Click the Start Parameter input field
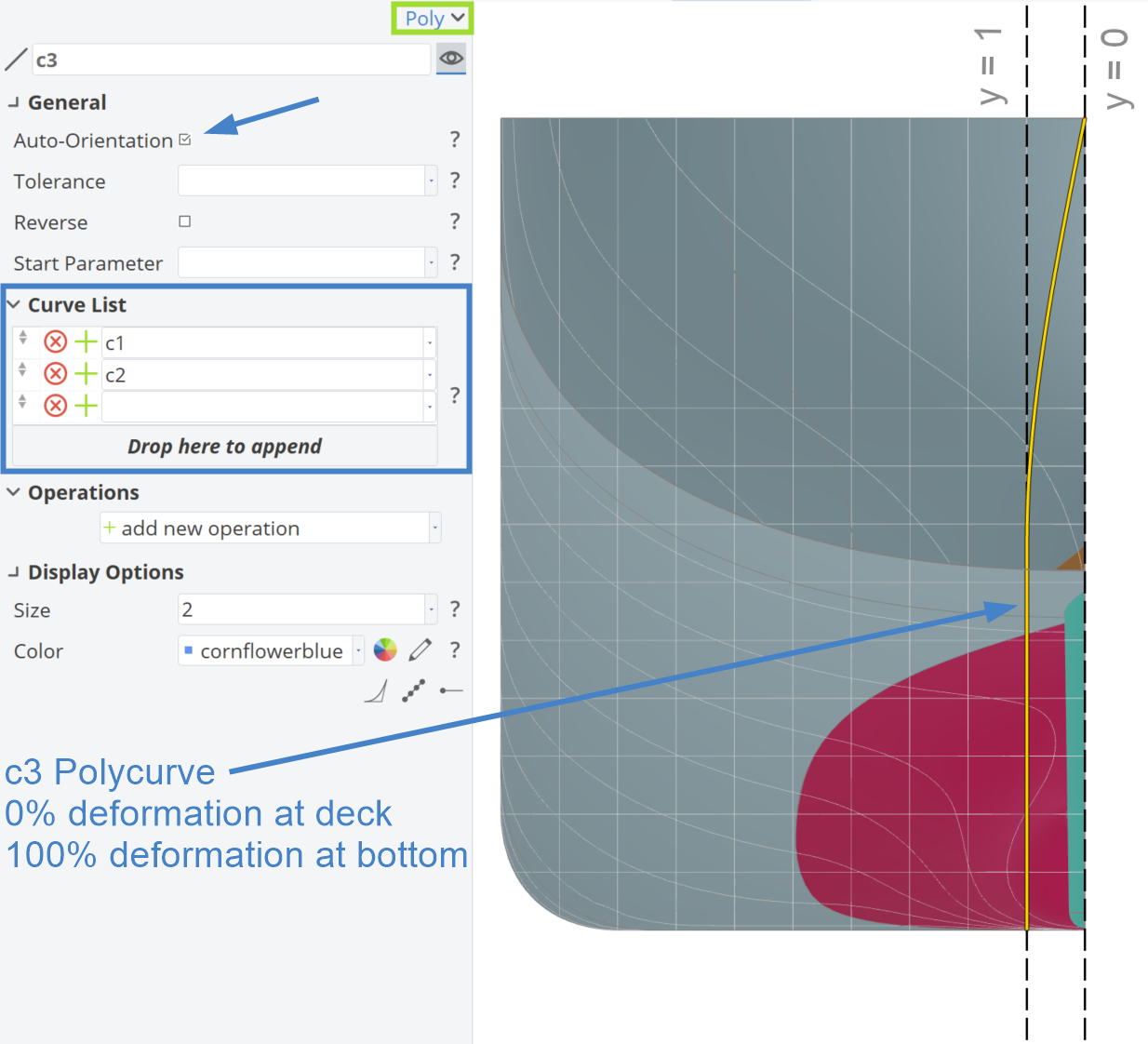This screenshot has width=1148, height=1044. coord(301,262)
